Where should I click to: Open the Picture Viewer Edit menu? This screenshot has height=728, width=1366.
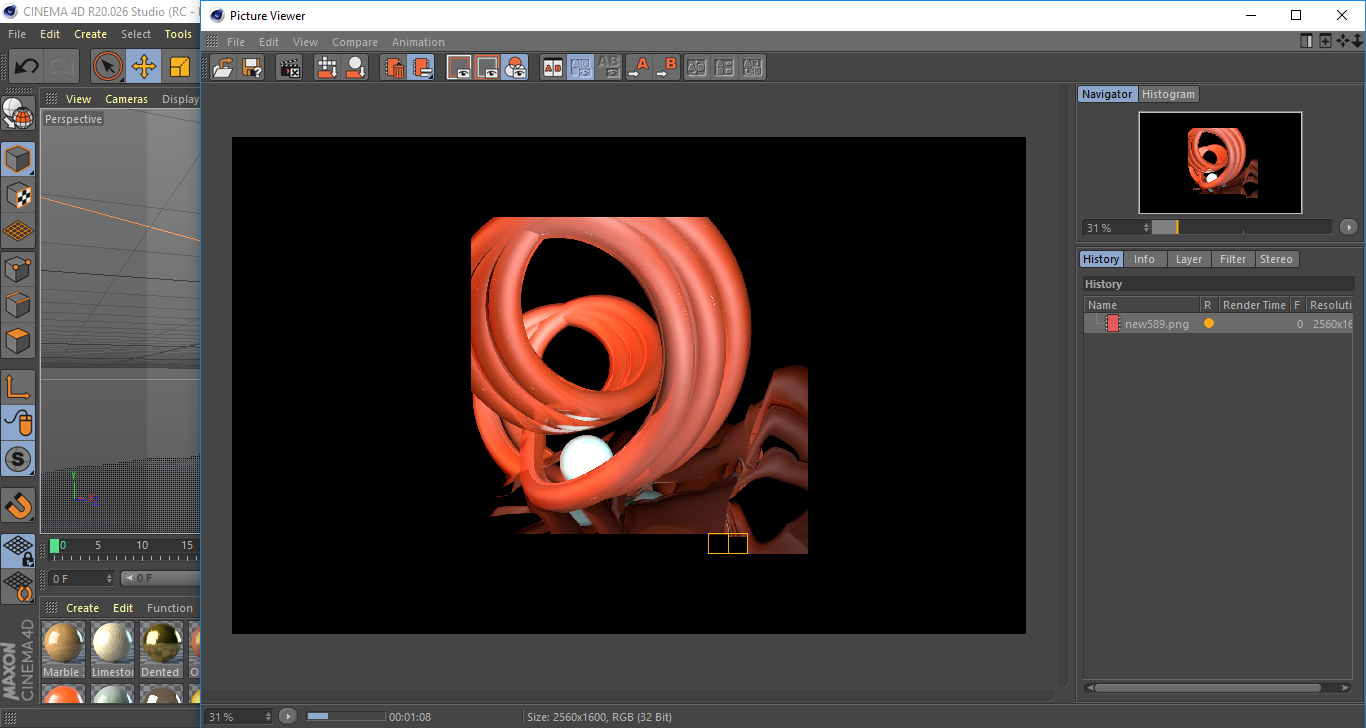point(269,42)
